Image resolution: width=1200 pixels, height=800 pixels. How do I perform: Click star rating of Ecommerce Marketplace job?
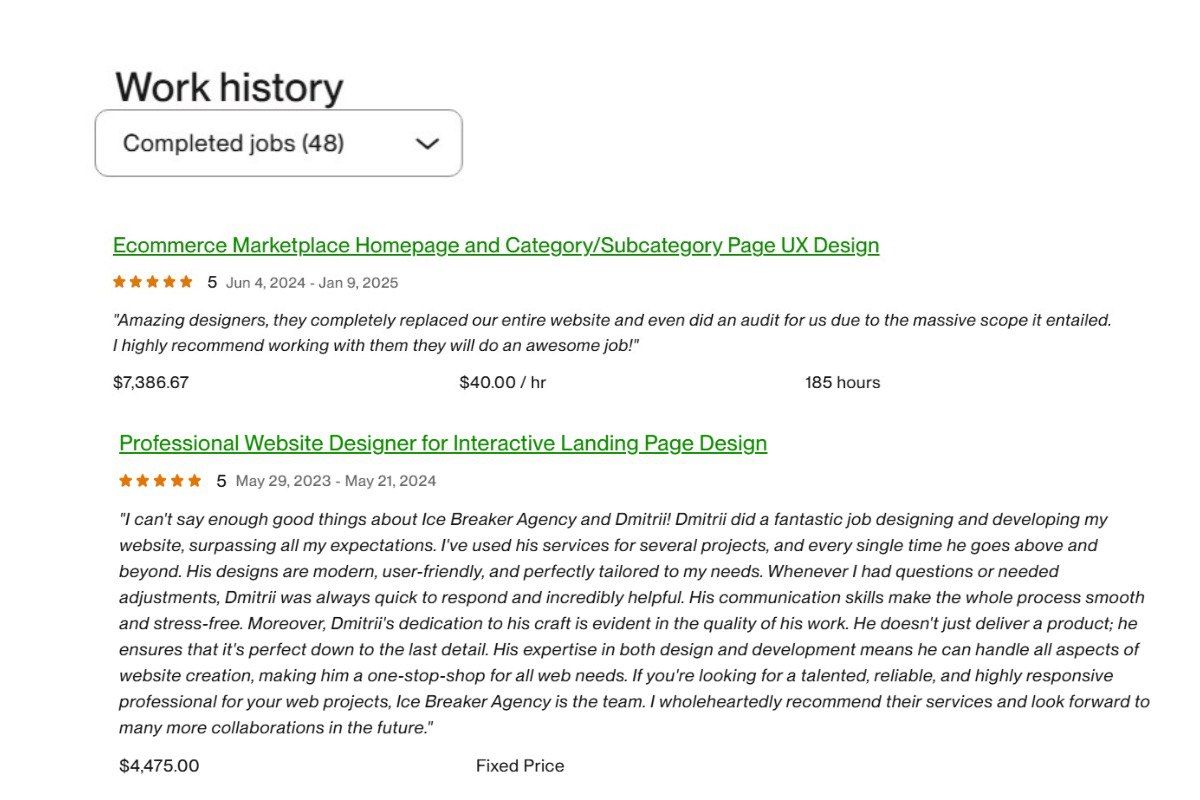(x=153, y=282)
